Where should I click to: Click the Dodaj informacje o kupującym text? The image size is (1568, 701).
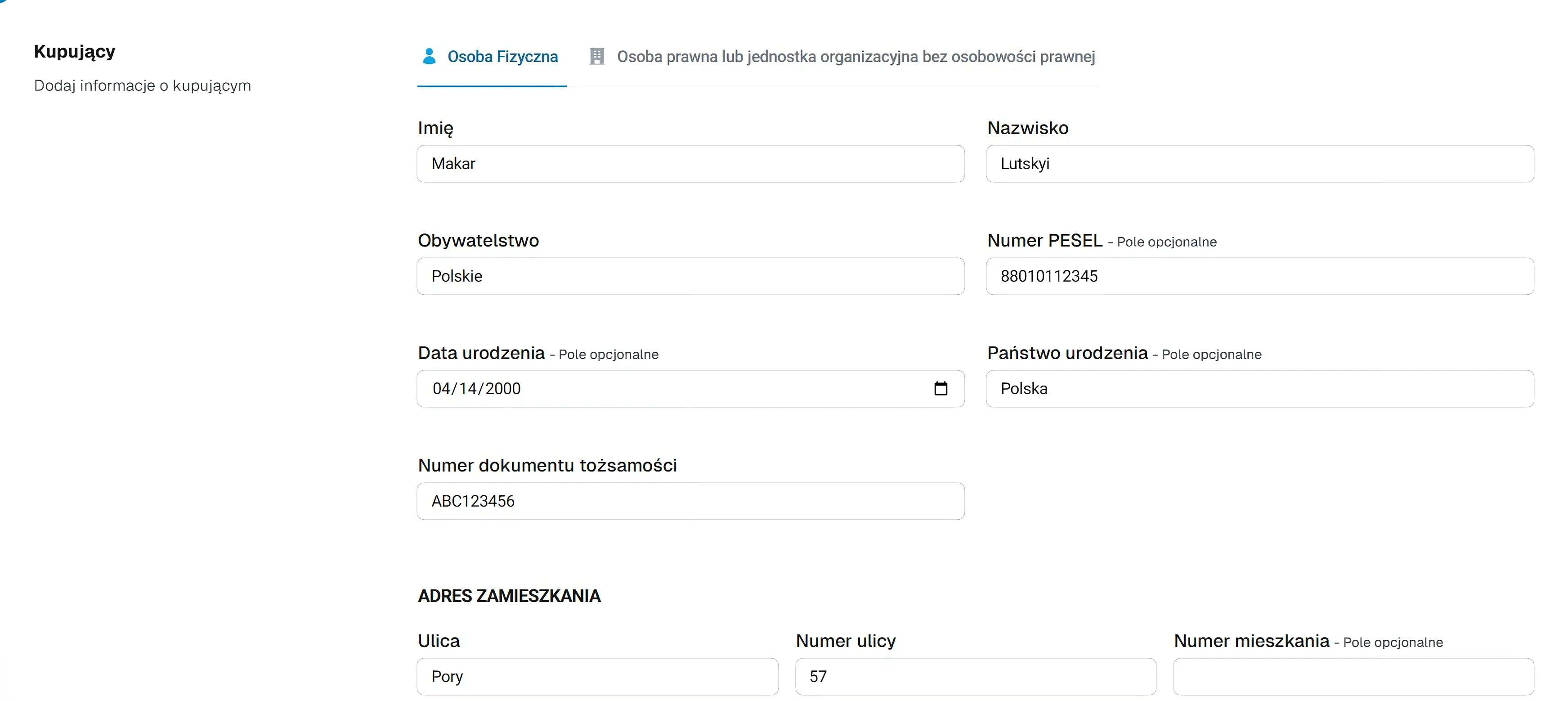tap(142, 85)
